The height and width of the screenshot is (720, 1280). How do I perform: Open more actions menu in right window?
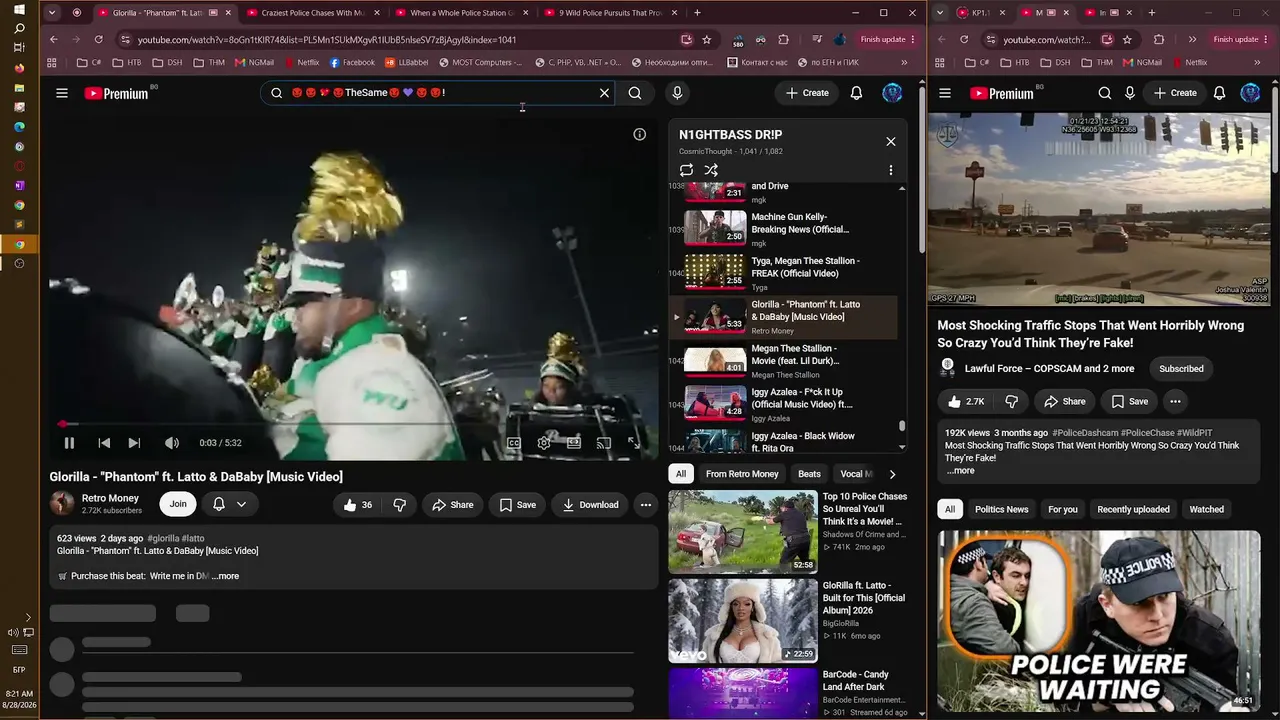tap(1175, 401)
